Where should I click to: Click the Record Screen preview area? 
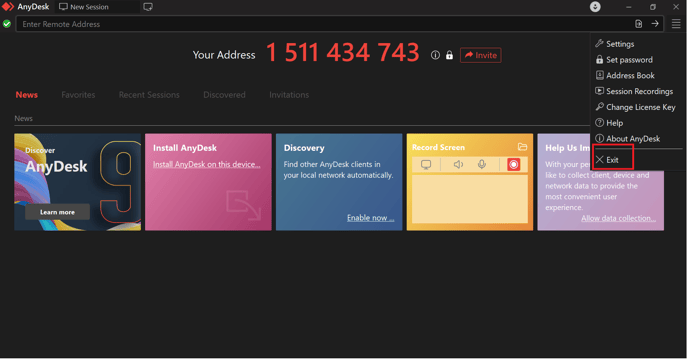pos(469,199)
